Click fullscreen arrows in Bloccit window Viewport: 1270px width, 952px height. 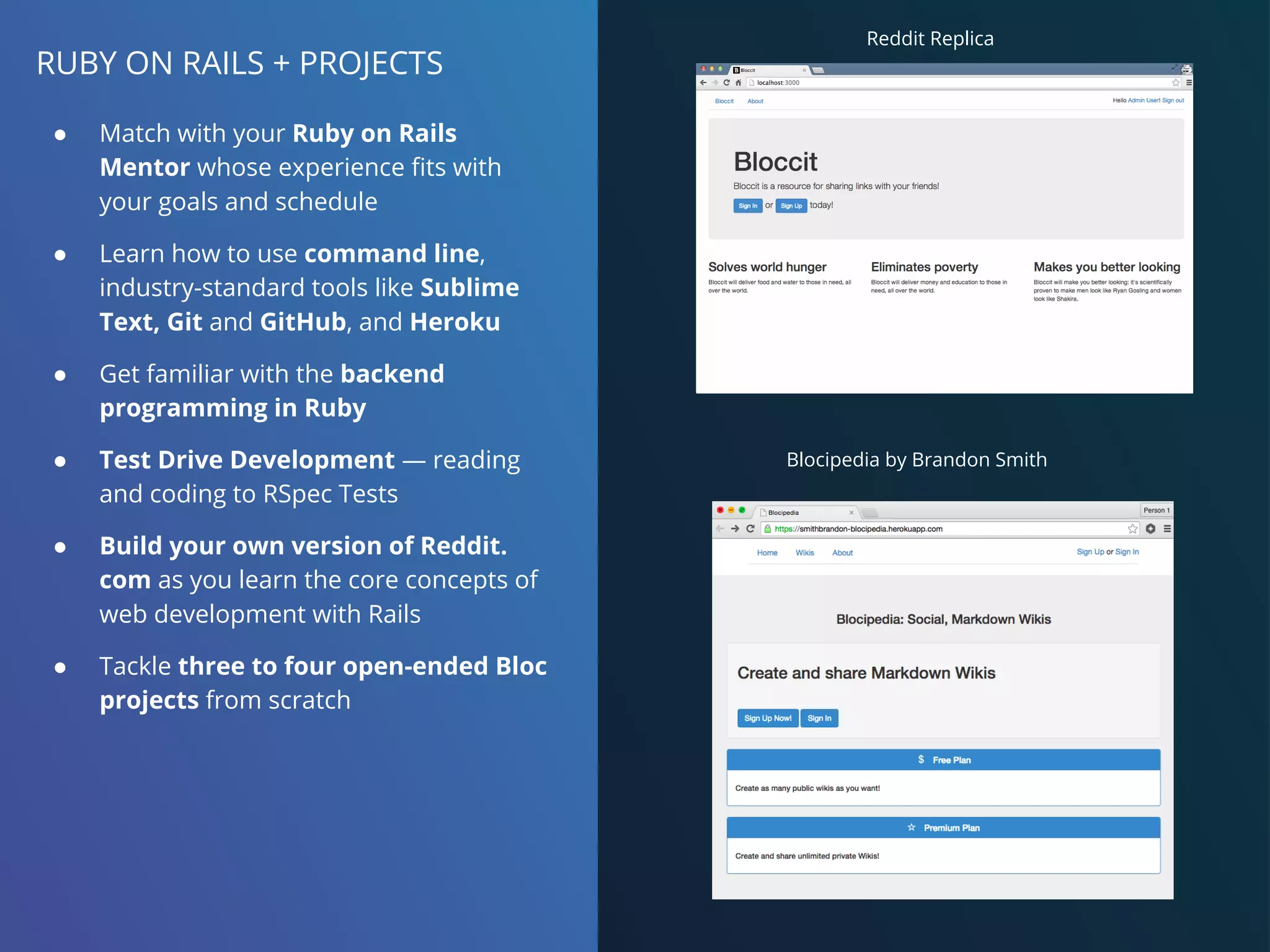[x=1175, y=68]
